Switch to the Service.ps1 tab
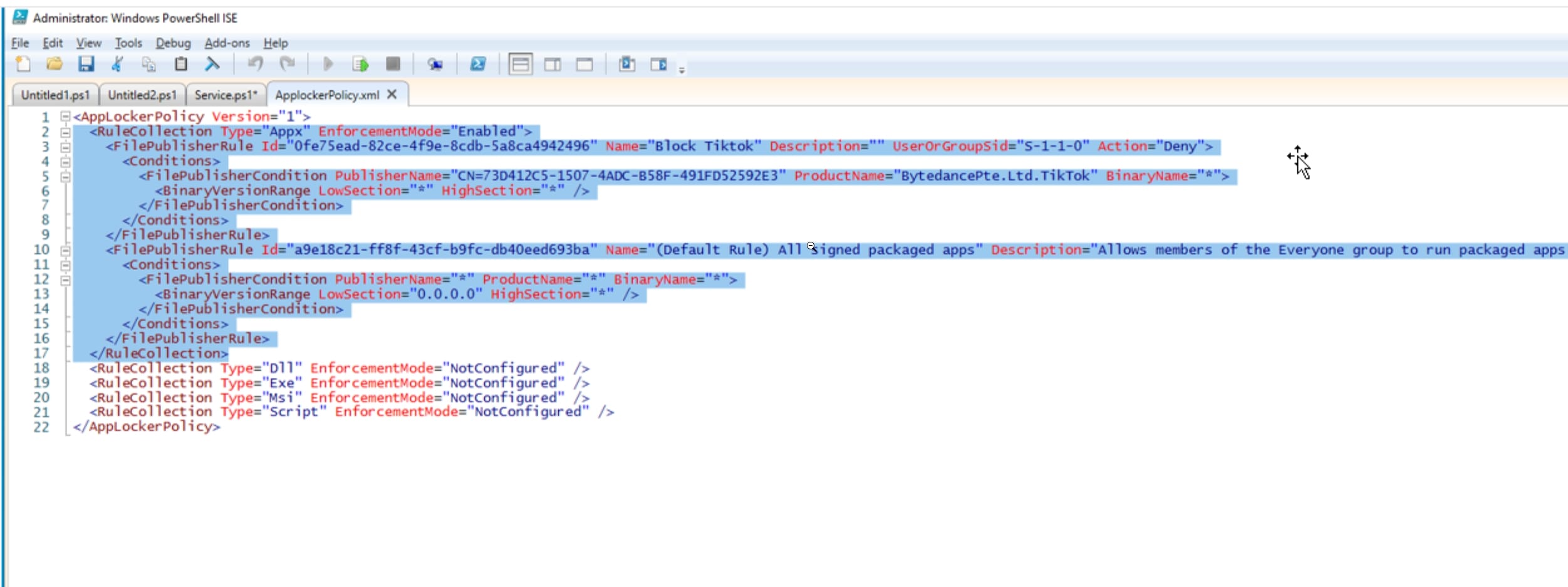1568x587 pixels. click(224, 95)
